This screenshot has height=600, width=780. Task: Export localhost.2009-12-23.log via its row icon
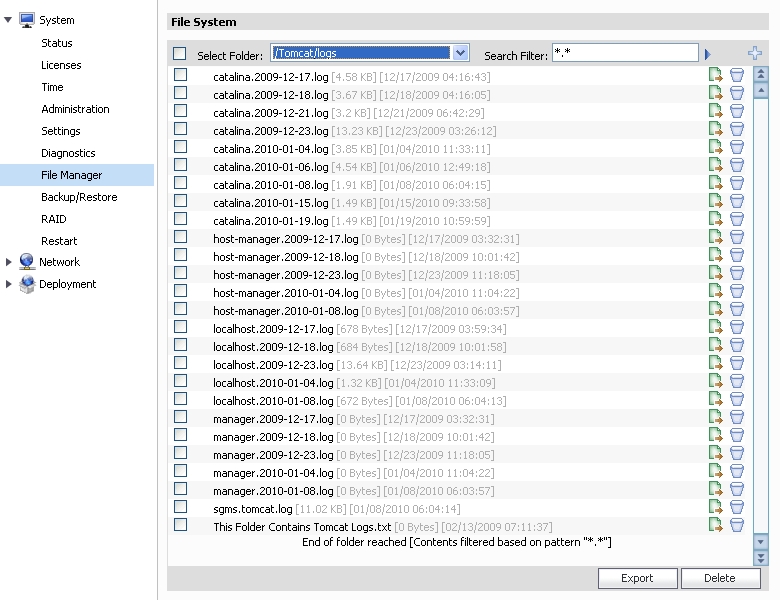coord(715,363)
